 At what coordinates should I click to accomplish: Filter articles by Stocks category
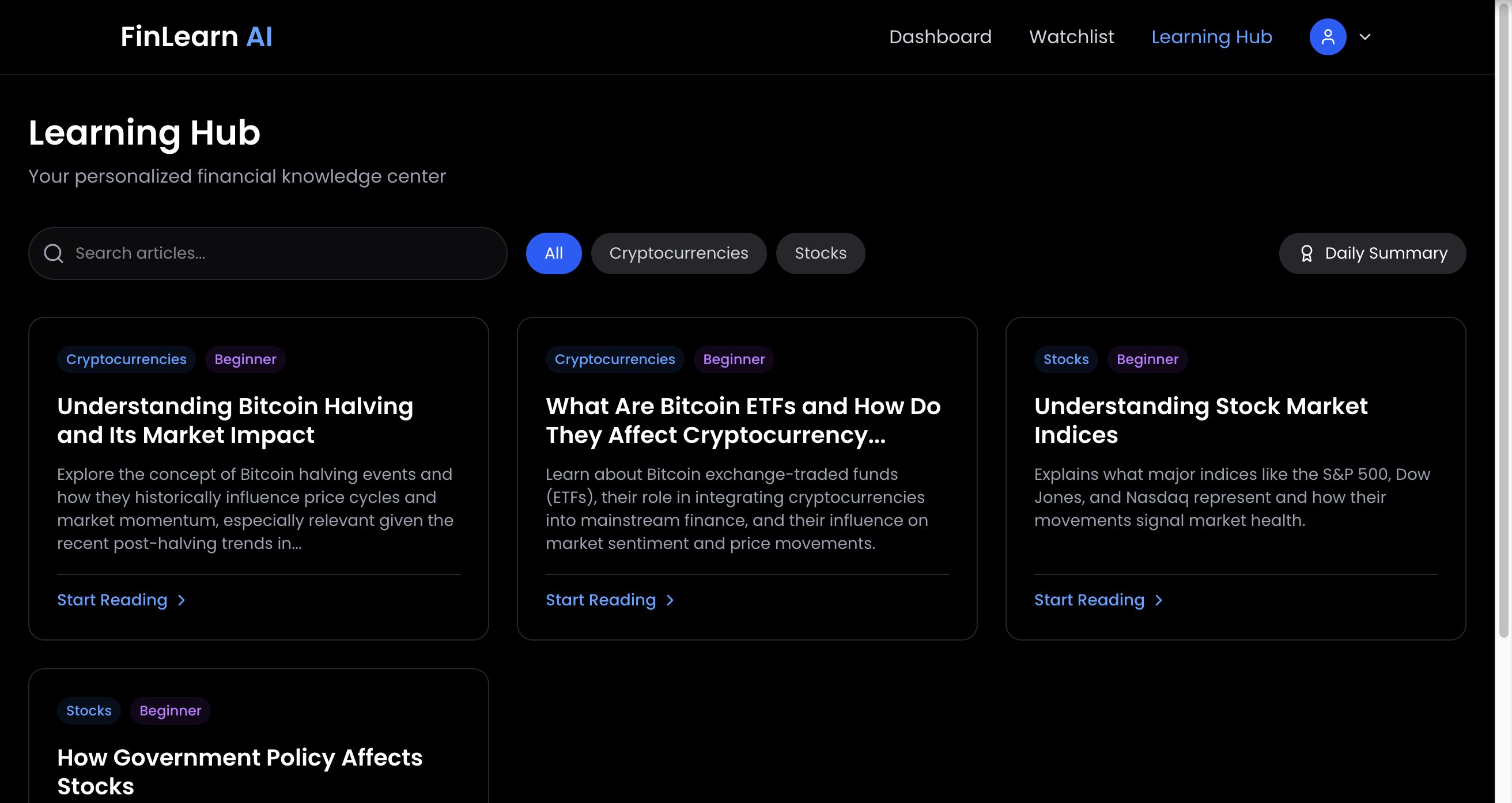820,253
